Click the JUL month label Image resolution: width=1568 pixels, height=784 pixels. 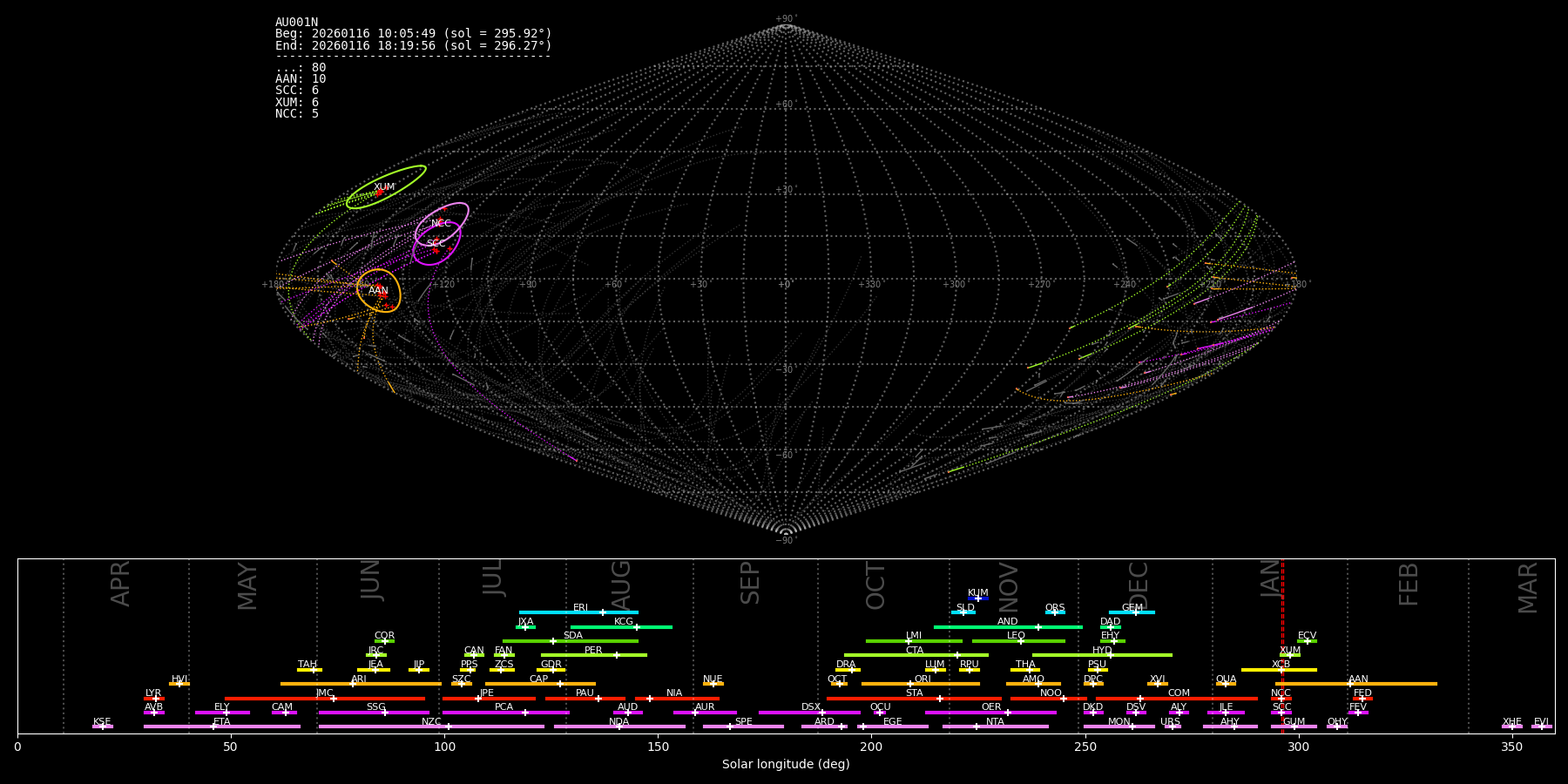pyautogui.click(x=493, y=578)
